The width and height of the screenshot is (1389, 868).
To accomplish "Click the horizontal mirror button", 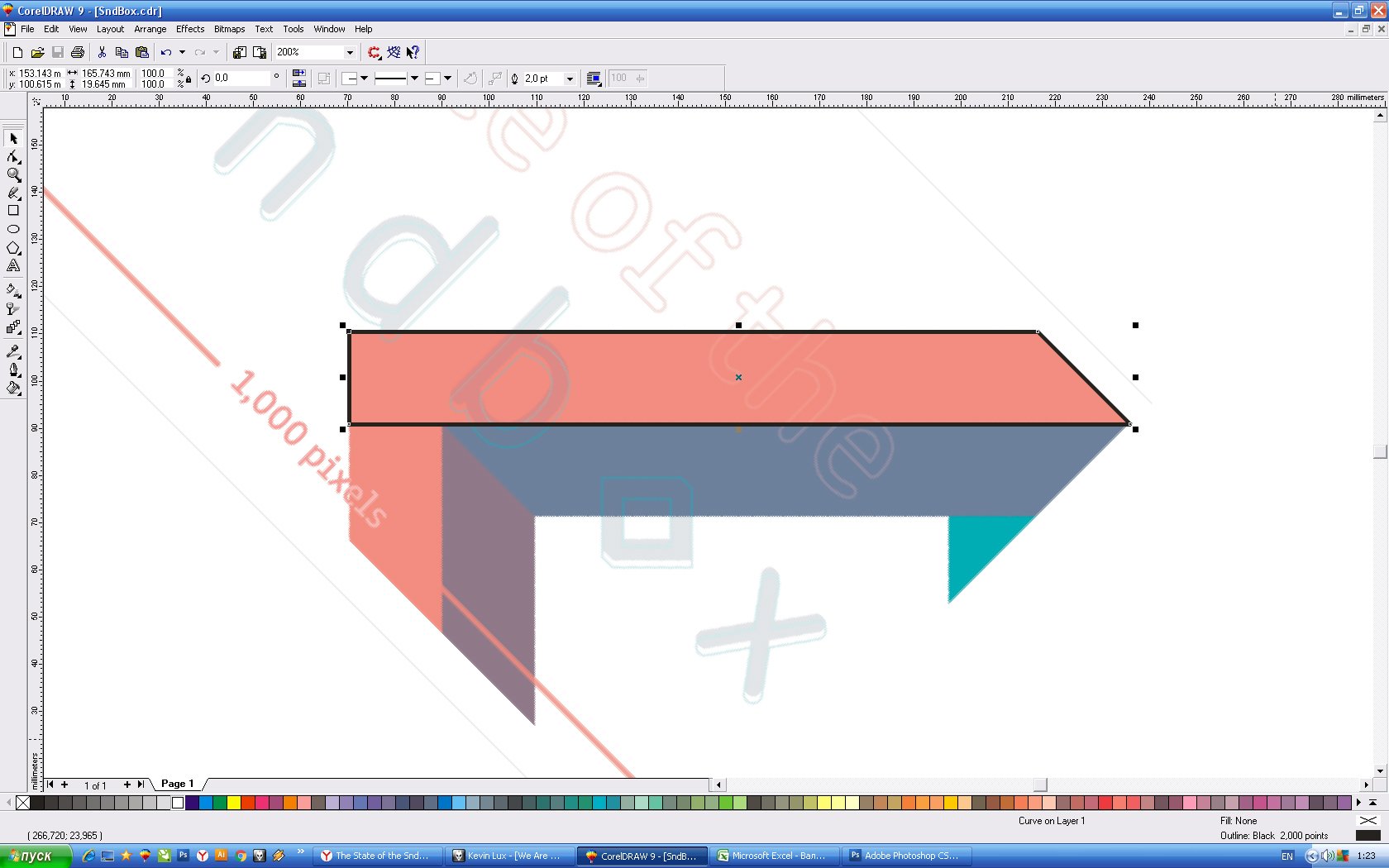I will 299,74.
